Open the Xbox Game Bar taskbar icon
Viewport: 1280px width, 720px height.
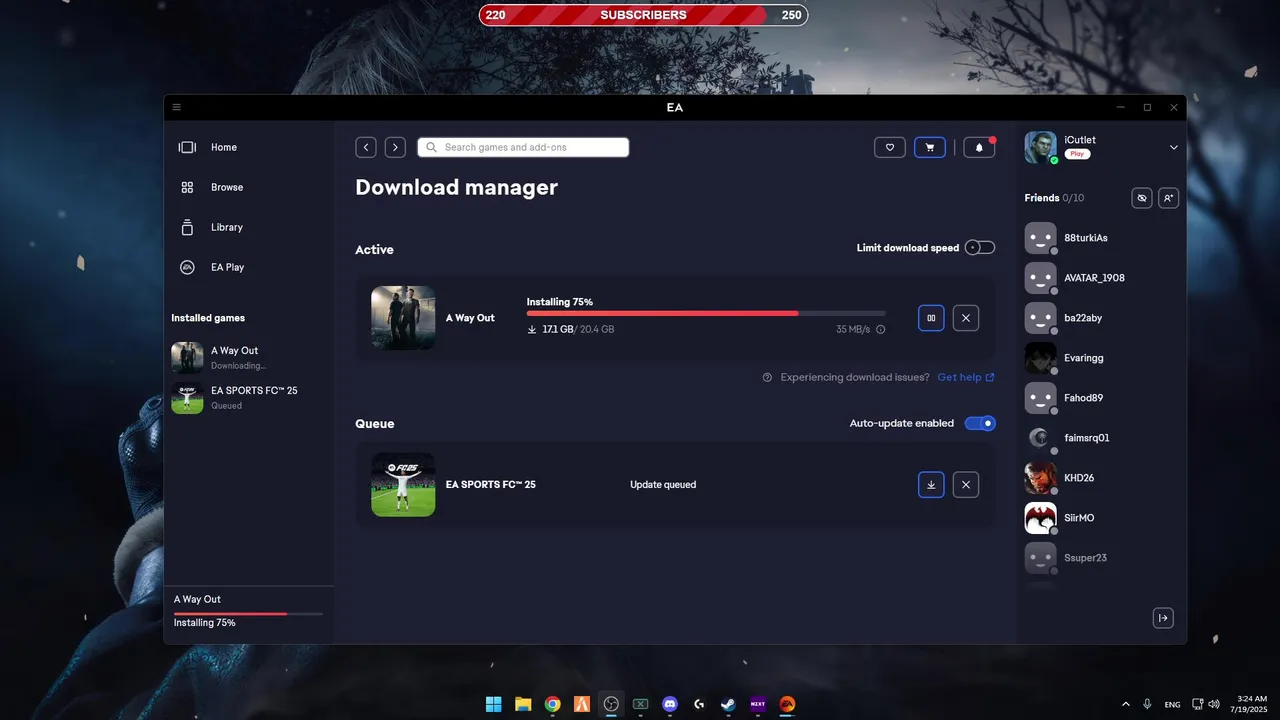(640, 704)
